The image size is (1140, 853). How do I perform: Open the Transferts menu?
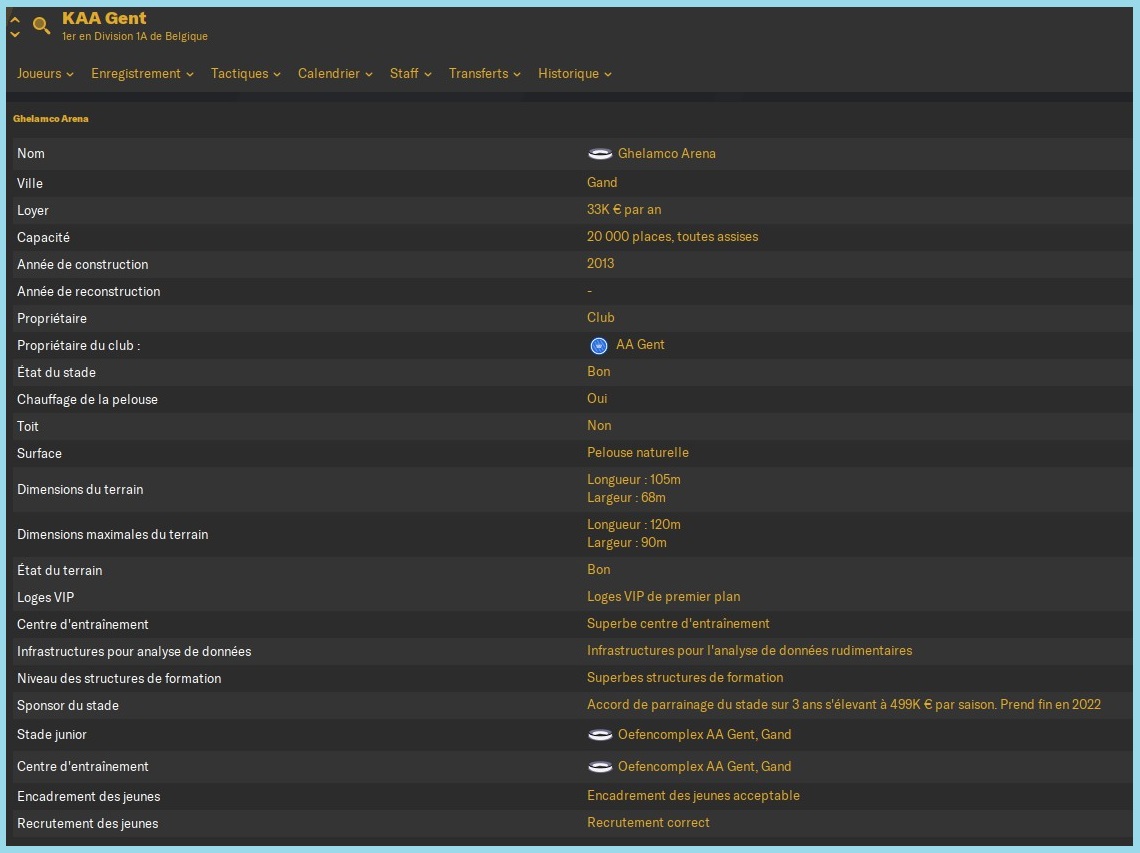point(485,73)
